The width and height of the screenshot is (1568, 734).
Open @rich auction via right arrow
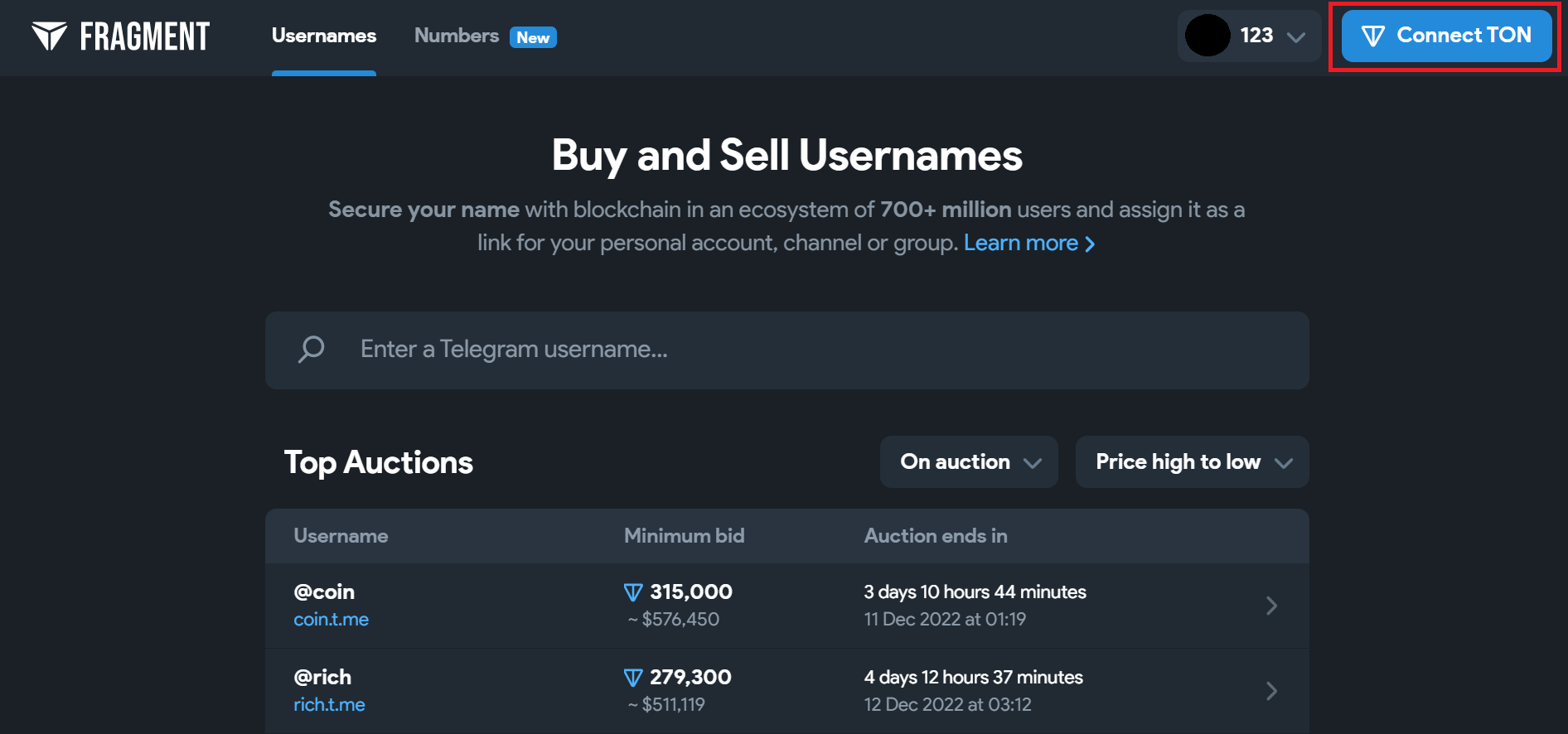1271,691
